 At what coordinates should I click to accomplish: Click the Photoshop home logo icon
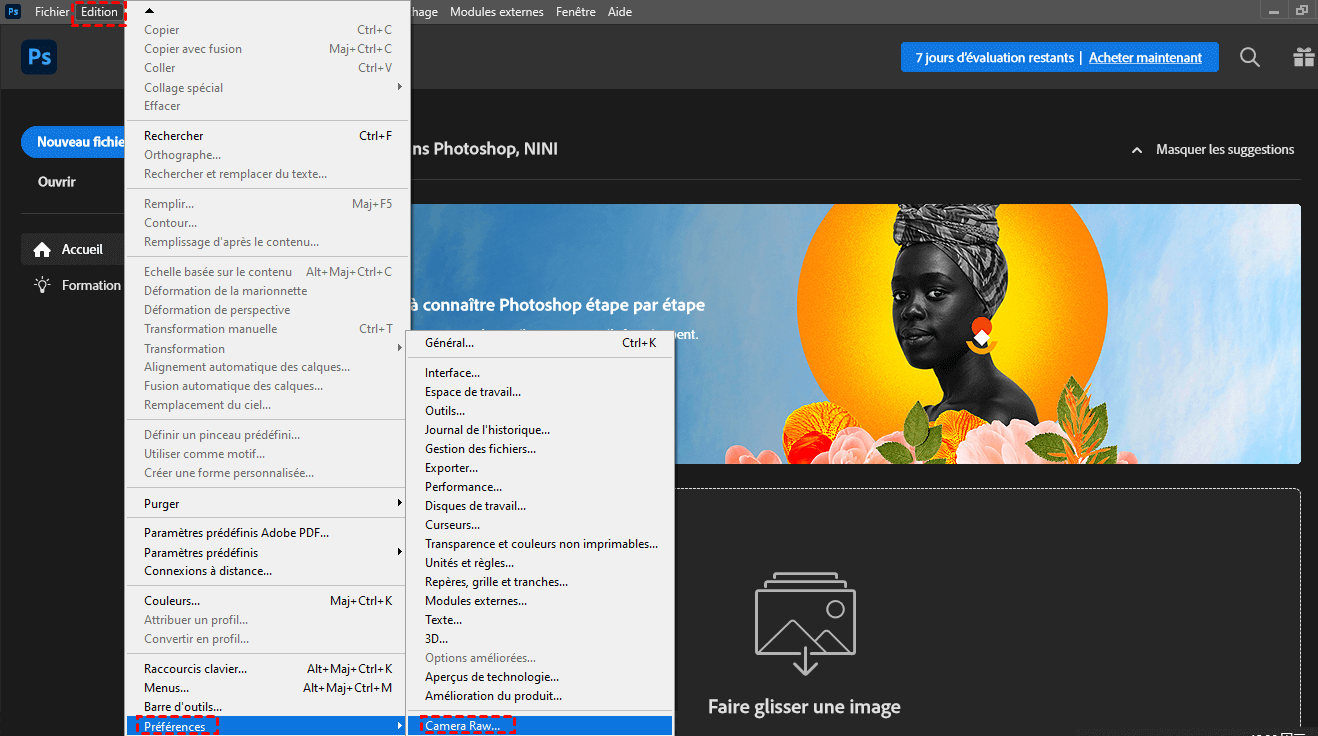coord(39,58)
